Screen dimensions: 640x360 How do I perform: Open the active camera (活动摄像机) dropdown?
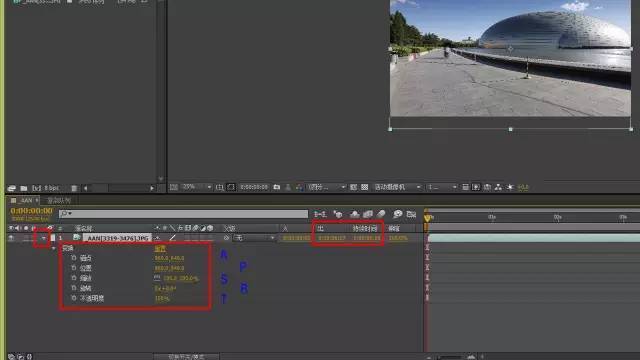coord(397,187)
